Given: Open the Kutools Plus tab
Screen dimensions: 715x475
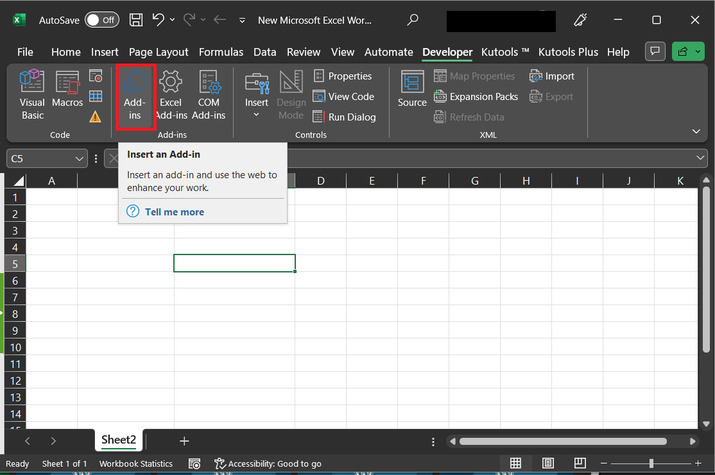Looking at the screenshot, I should click(569, 52).
